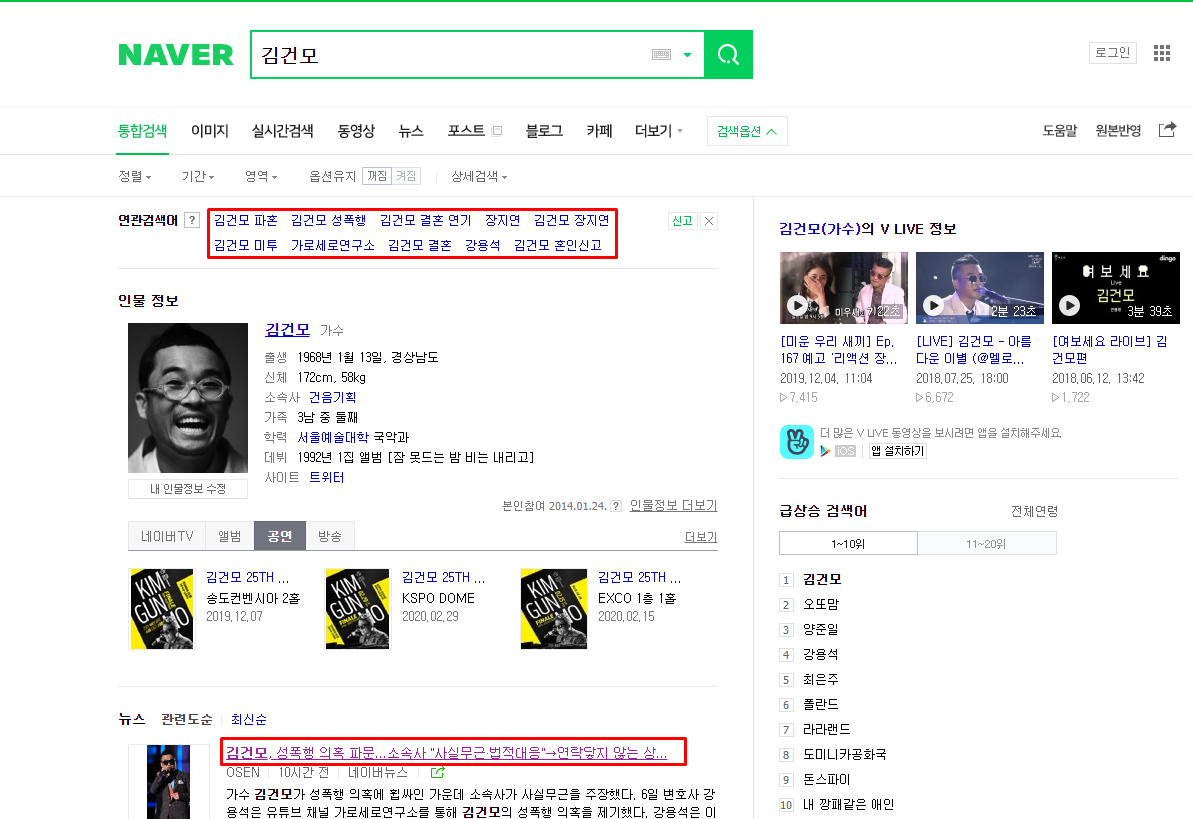Click related search 김건모 혼인신고
The height and width of the screenshot is (819, 1193).
pyautogui.click(x=557, y=245)
